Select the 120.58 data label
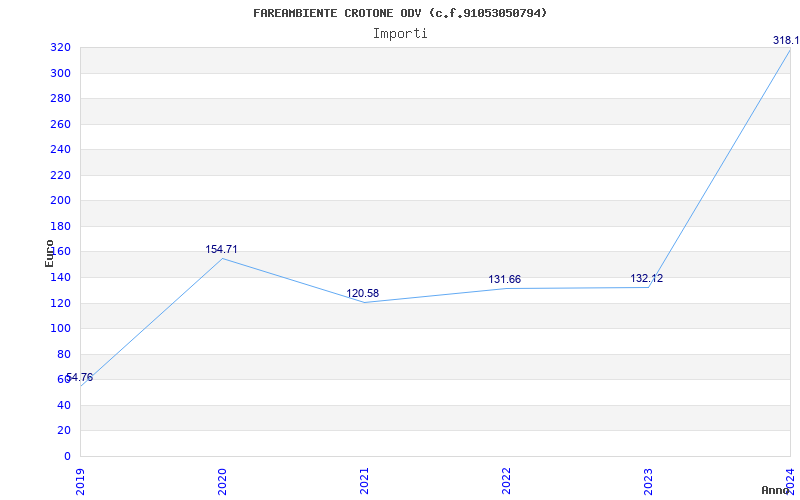 [x=363, y=293]
